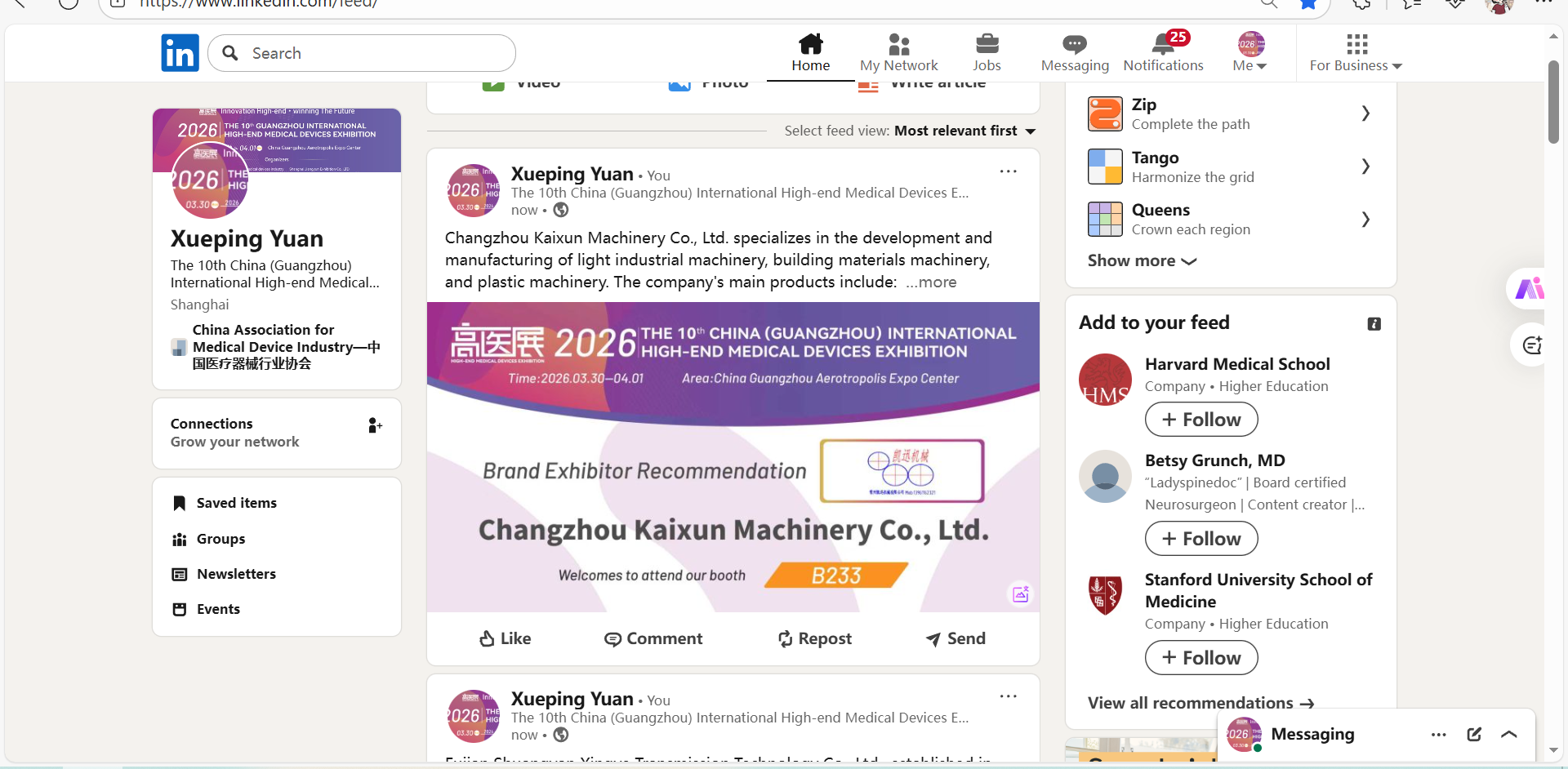Open Saved items in sidebar
The image size is (1568, 769).
pyautogui.click(x=236, y=503)
